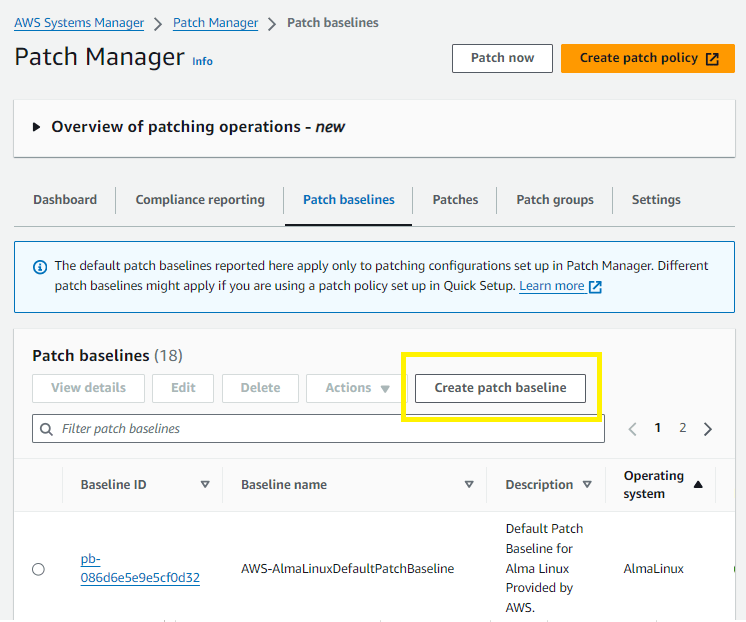Screen dimensions: 746x622
Task: Sort by Description column arrow
Action: pos(587,484)
